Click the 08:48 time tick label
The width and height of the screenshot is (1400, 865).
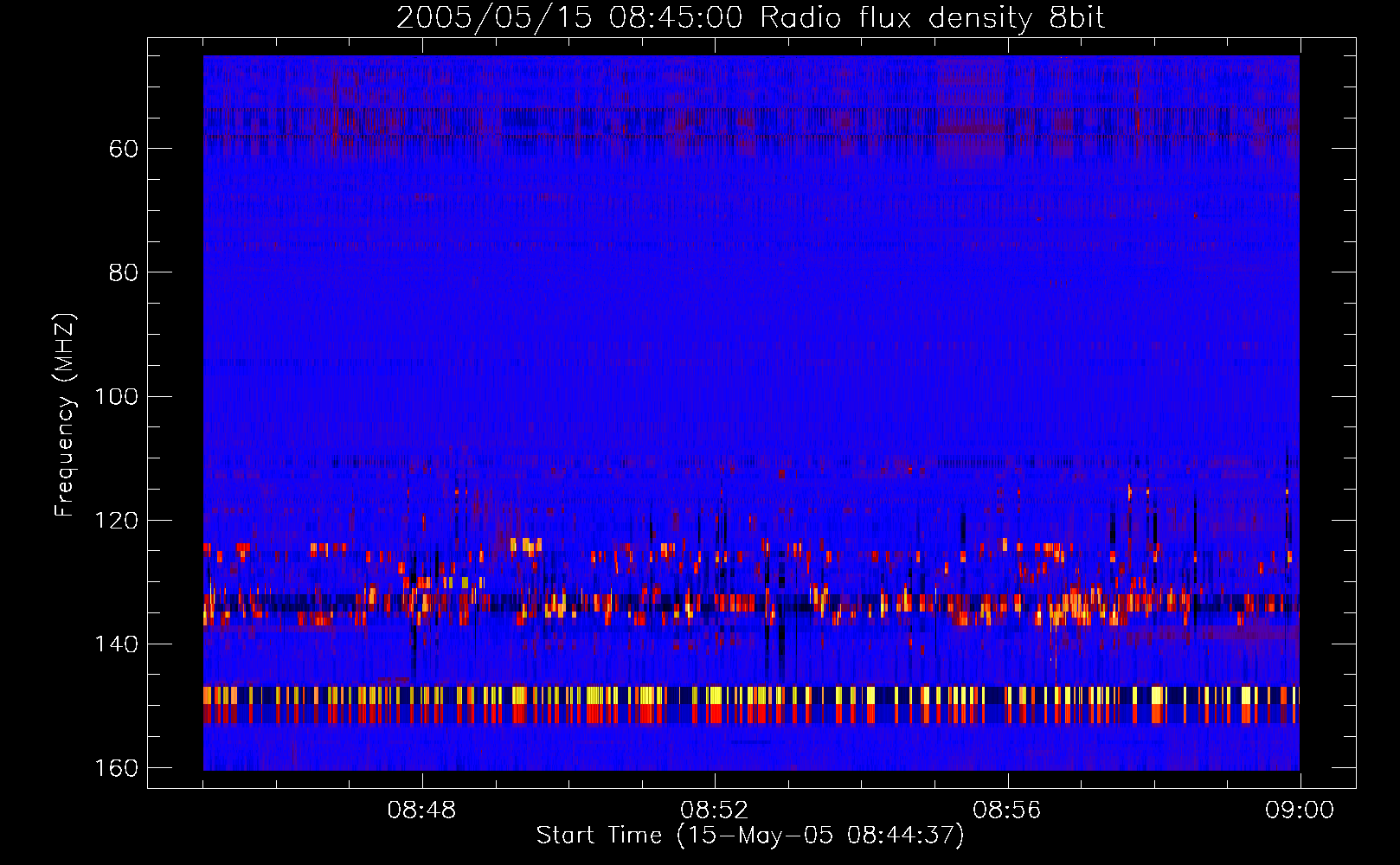(421, 811)
